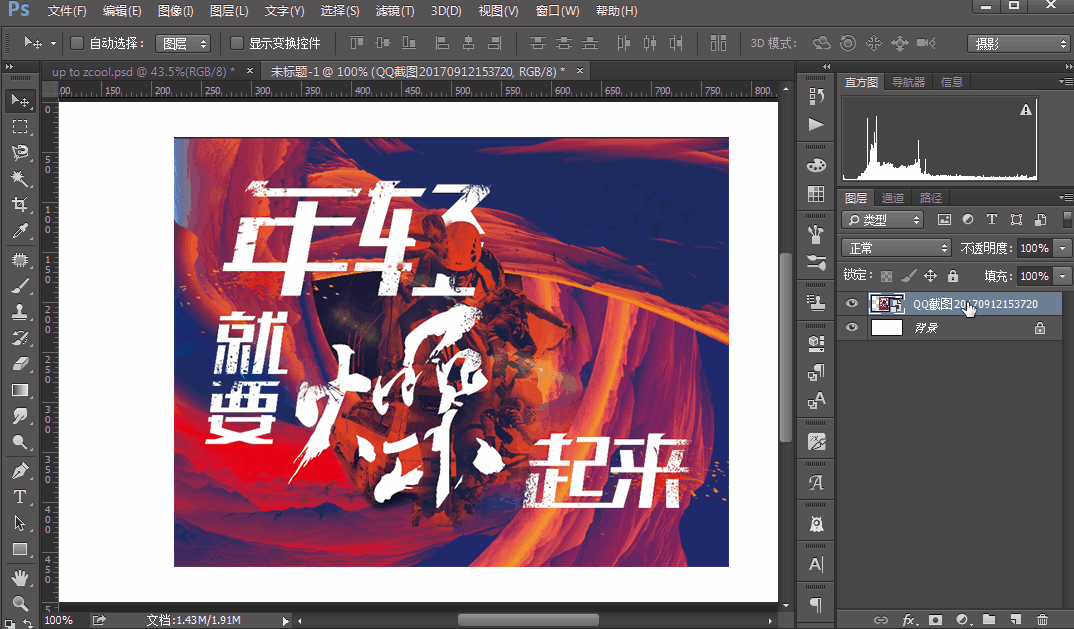The image size is (1074, 629).
Task: Switch to the 导航器 tab
Action: pyautogui.click(x=908, y=82)
